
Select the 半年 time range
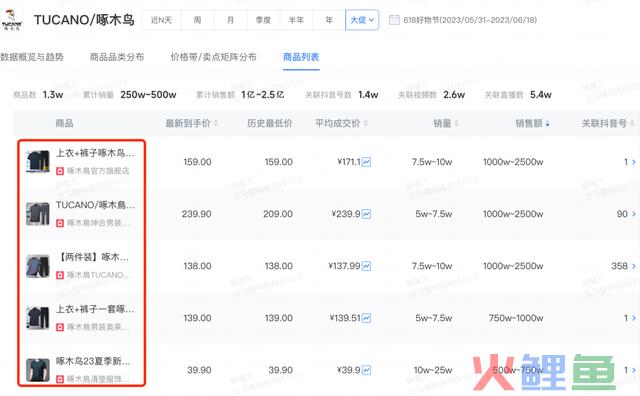coord(296,20)
